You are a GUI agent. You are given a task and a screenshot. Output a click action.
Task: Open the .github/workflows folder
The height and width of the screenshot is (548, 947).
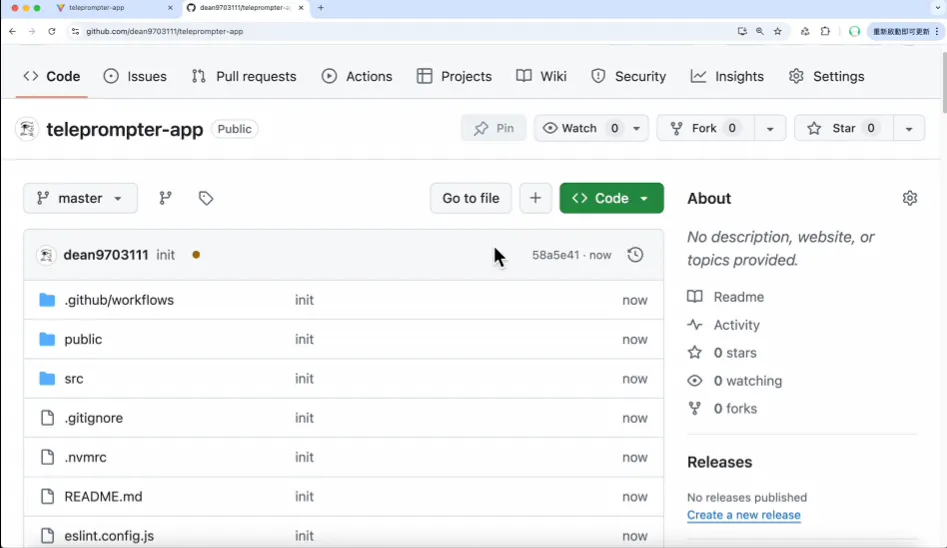coord(119,300)
